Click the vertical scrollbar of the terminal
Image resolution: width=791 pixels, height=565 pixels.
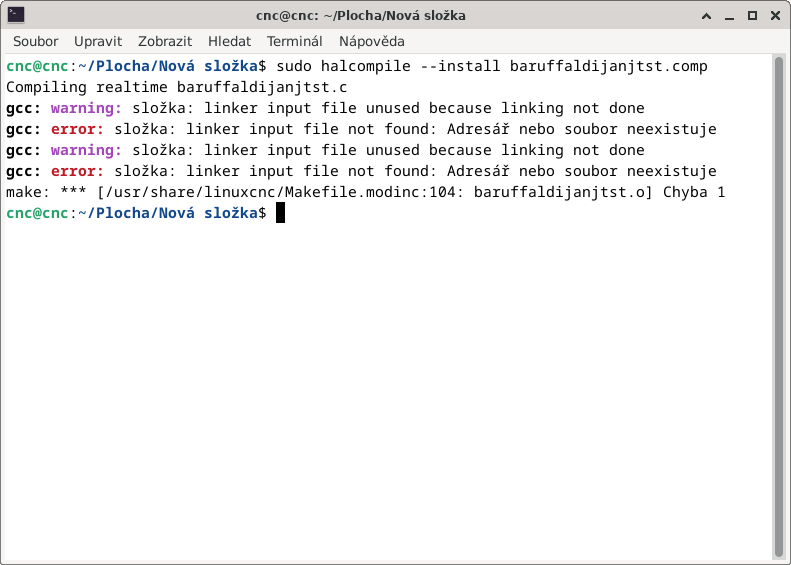click(x=779, y=300)
